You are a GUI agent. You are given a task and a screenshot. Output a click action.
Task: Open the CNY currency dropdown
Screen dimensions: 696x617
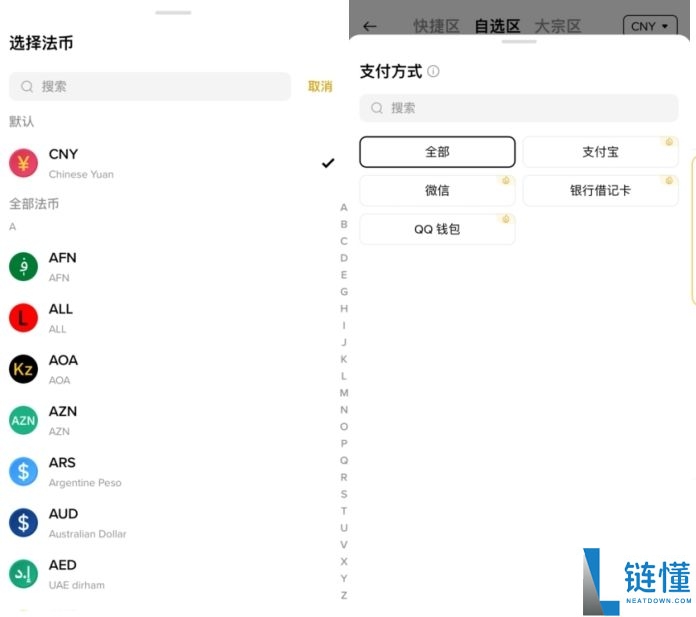(x=650, y=26)
